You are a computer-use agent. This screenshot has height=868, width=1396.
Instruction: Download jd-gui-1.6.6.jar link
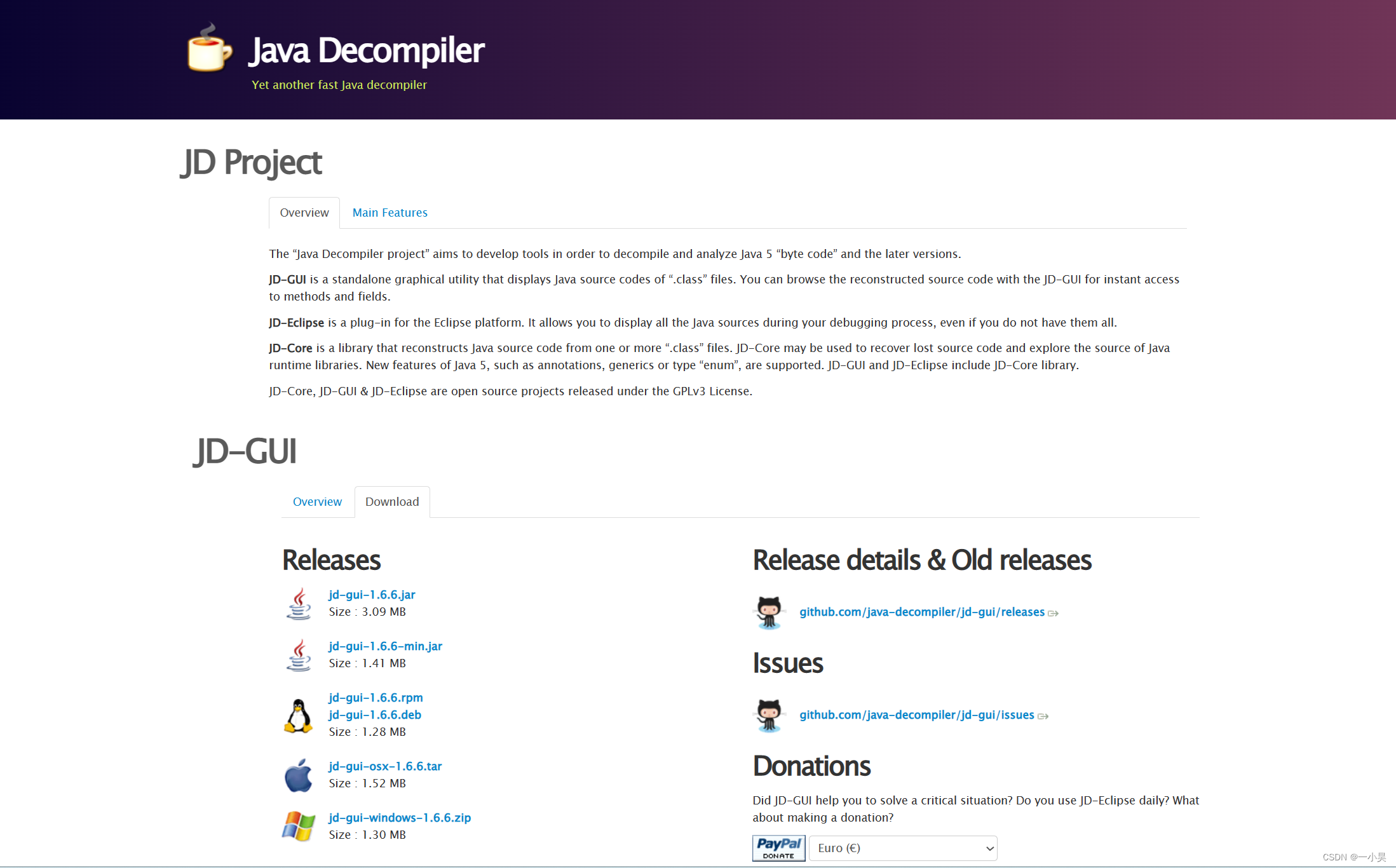(x=372, y=595)
